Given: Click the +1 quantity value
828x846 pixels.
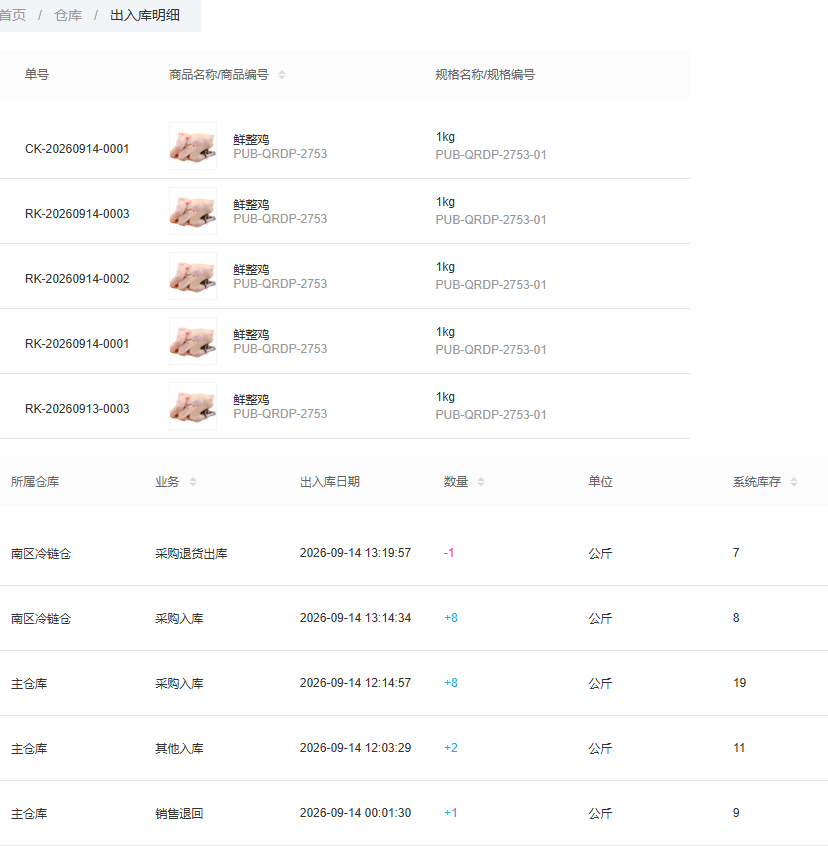Looking at the screenshot, I should [450, 813].
